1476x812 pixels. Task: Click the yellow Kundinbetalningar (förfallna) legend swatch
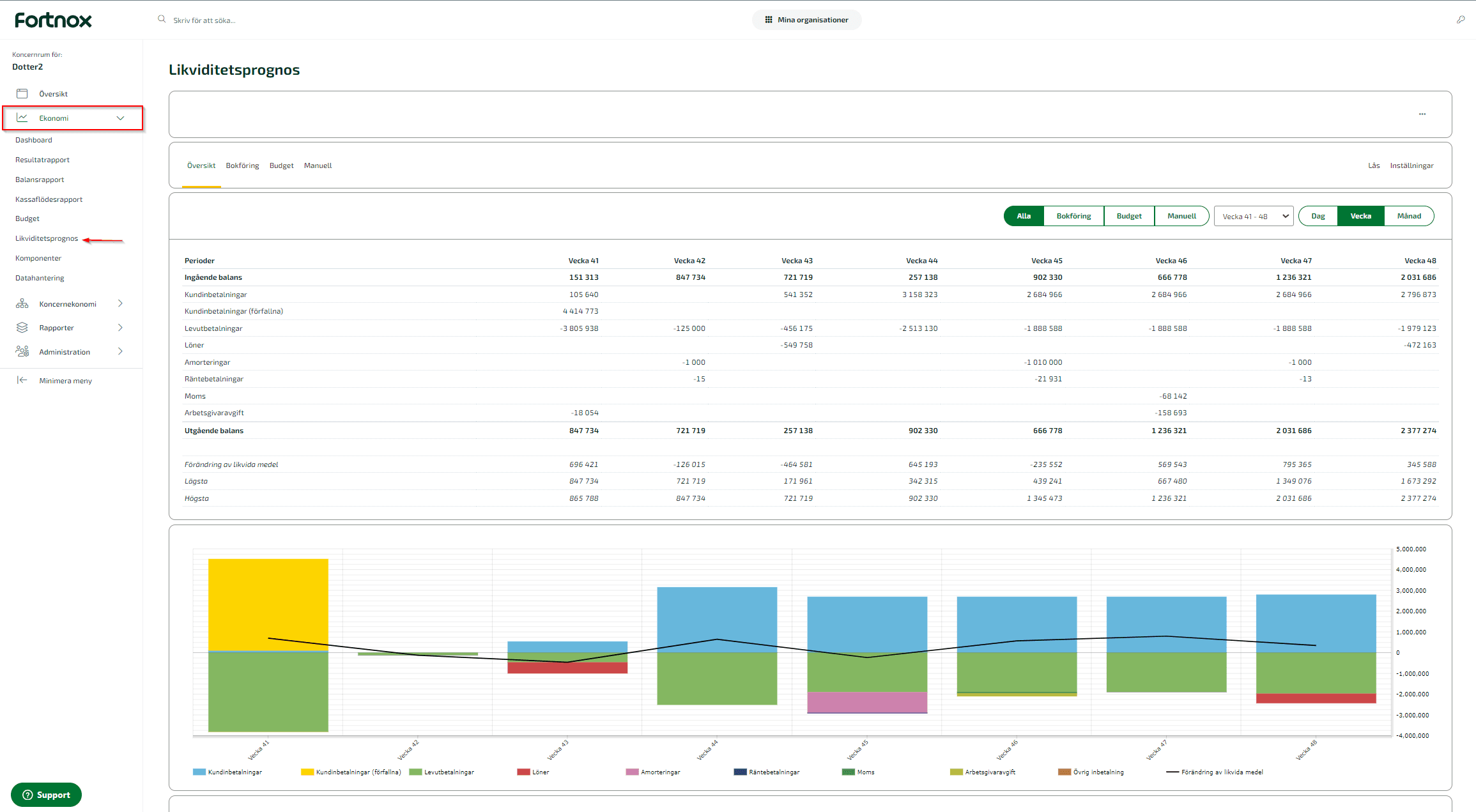(x=307, y=772)
